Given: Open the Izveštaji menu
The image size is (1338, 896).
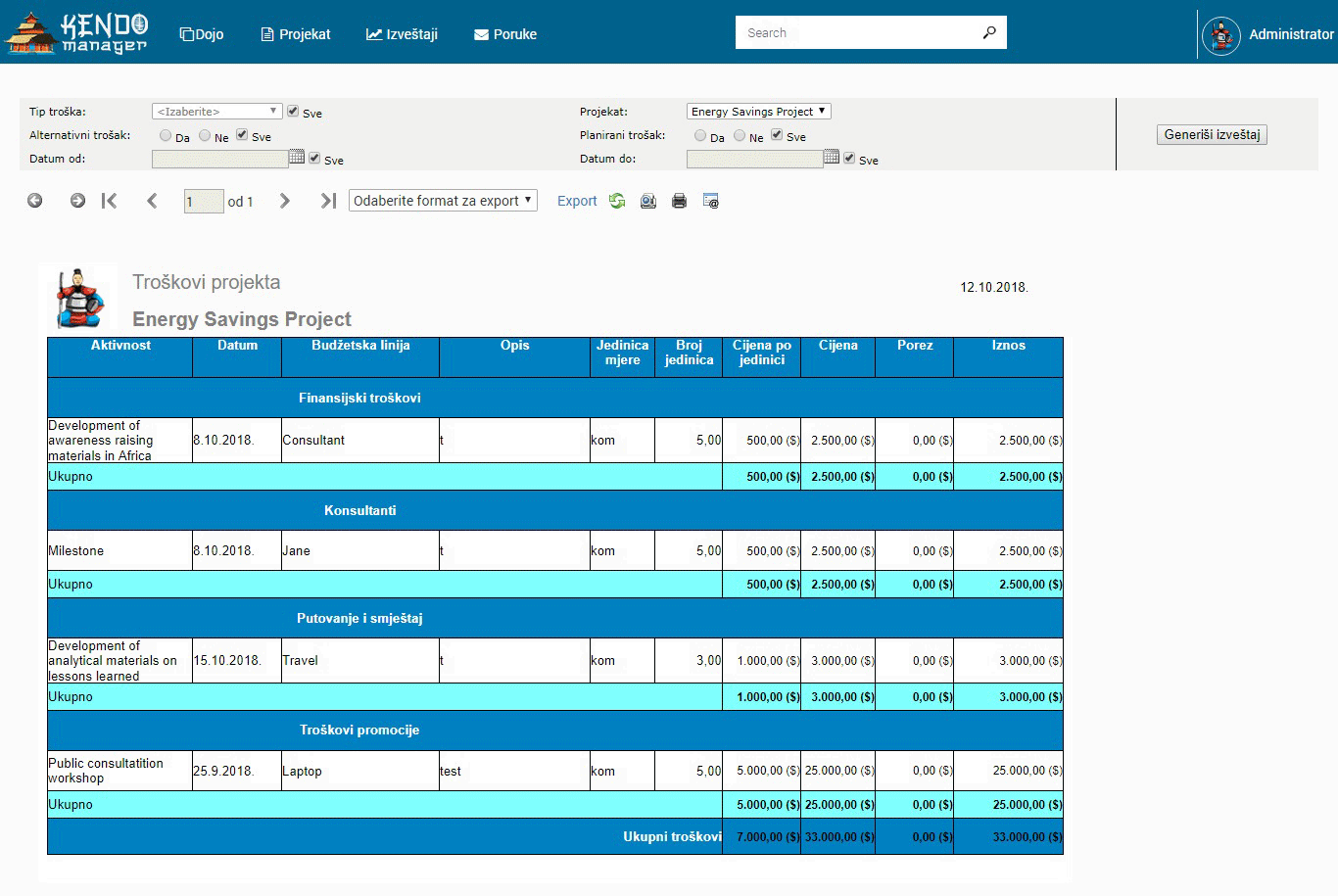Looking at the screenshot, I should 402,34.
